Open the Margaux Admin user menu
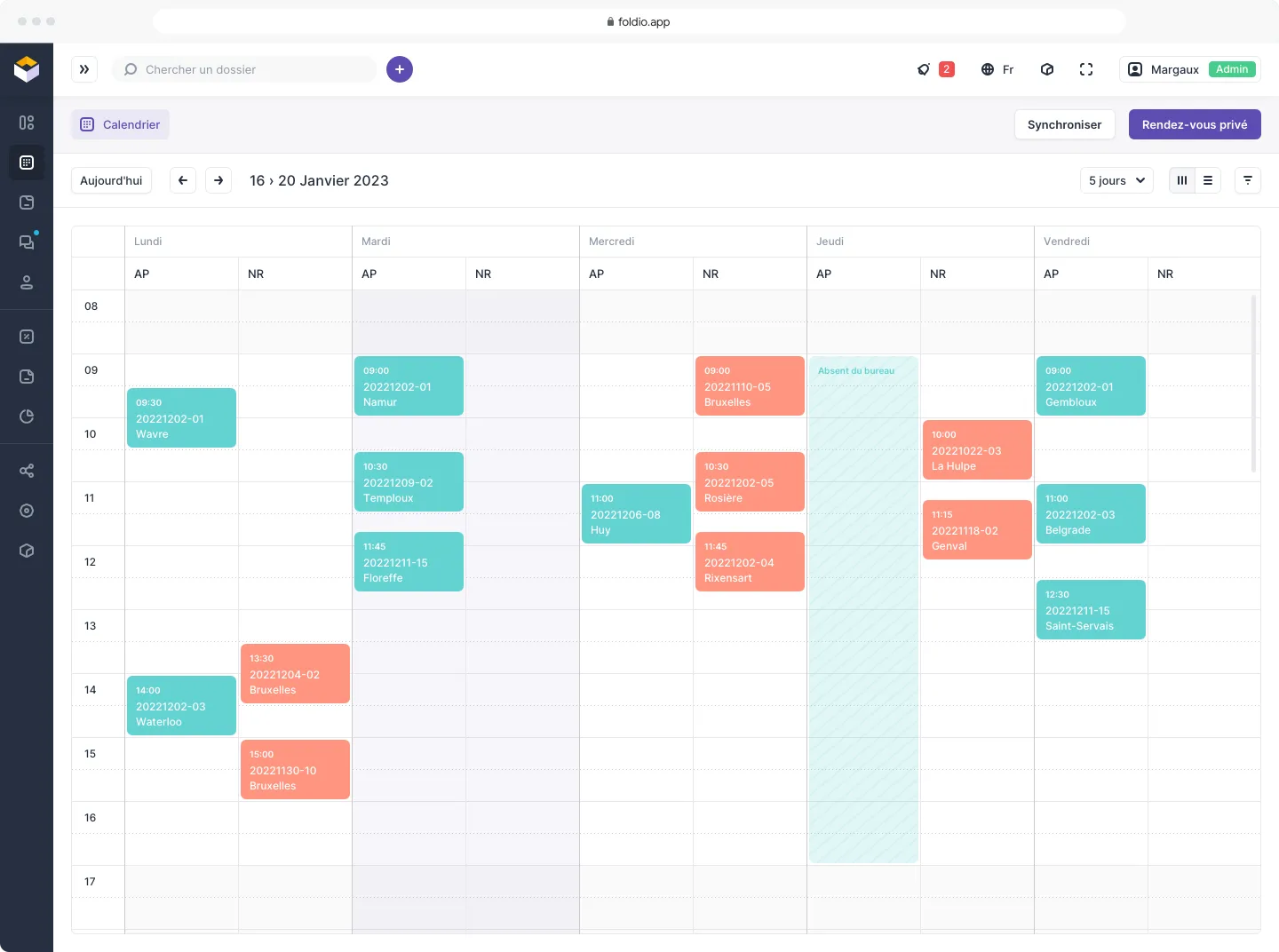 1190,69
